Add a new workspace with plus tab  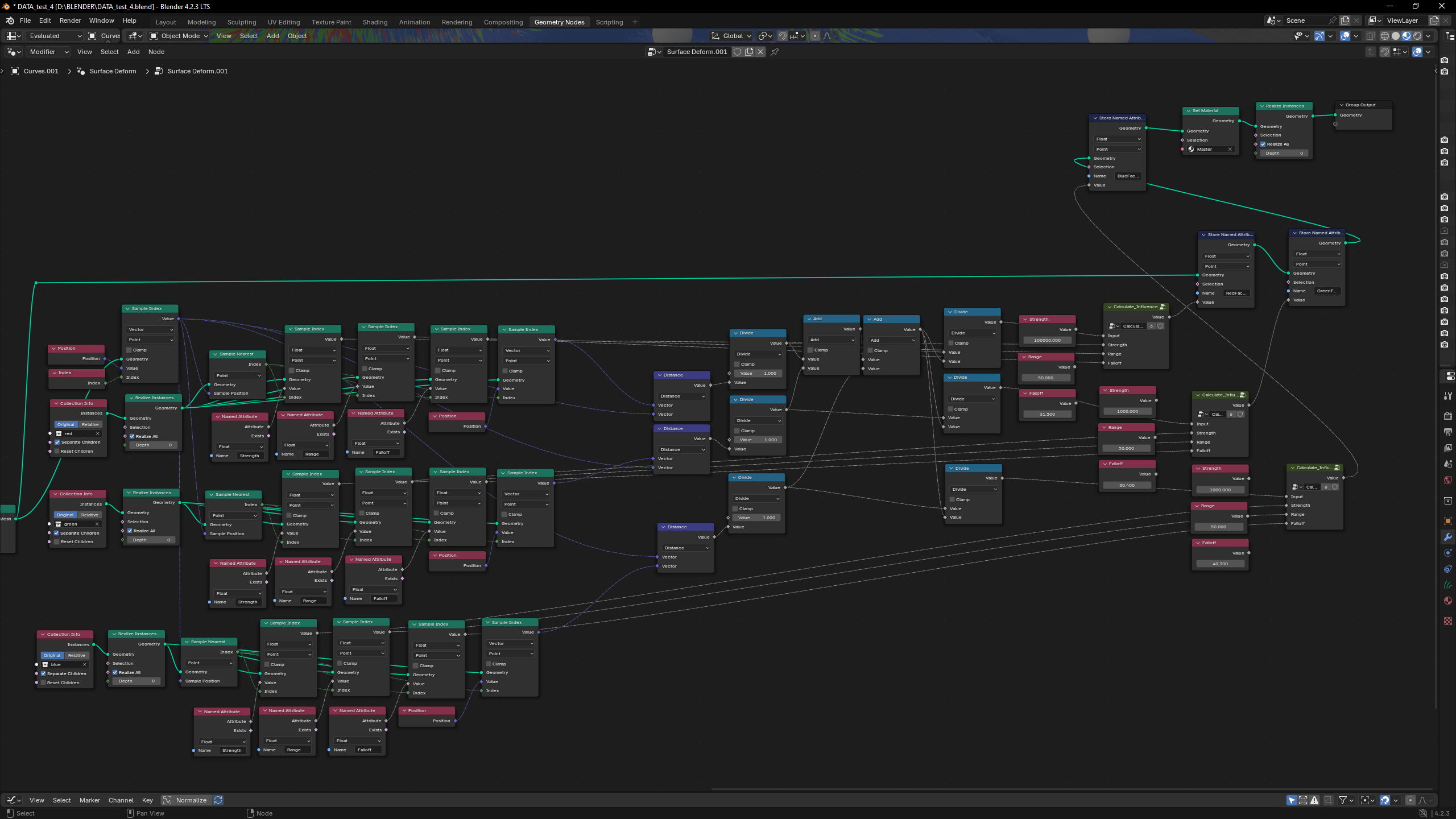click(635, 22)
